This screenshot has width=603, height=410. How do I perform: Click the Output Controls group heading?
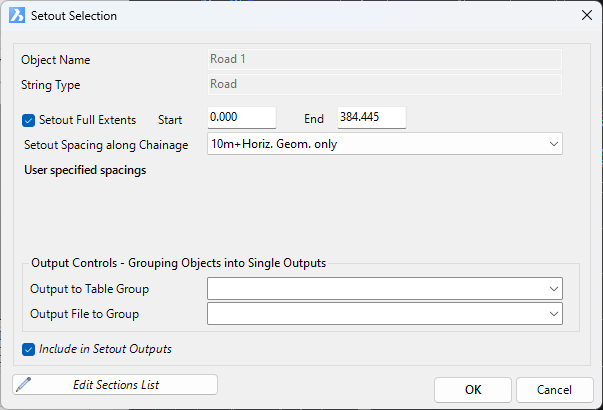coord(178,263)
